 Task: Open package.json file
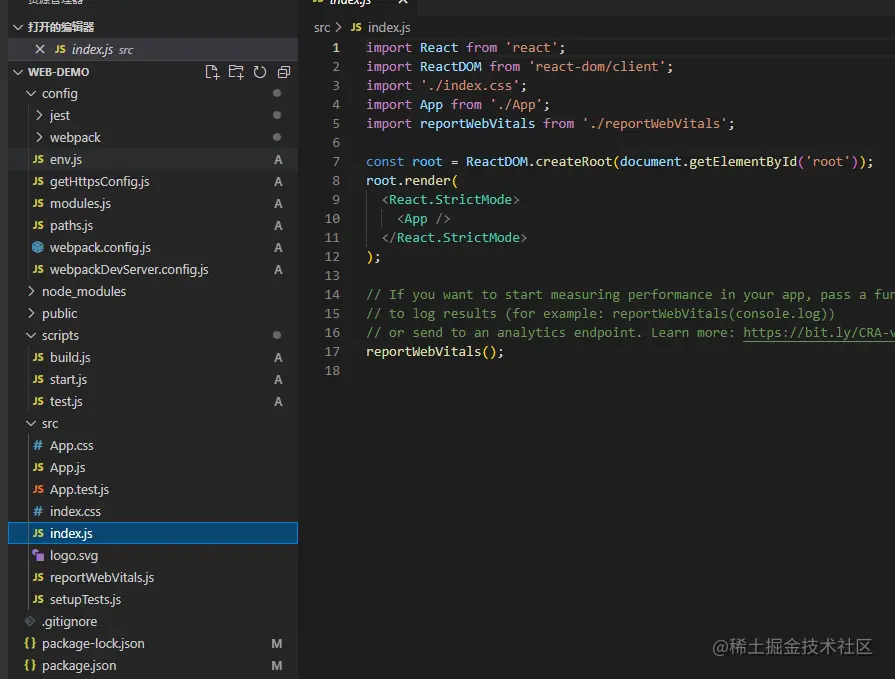click(x=153, y=665)
